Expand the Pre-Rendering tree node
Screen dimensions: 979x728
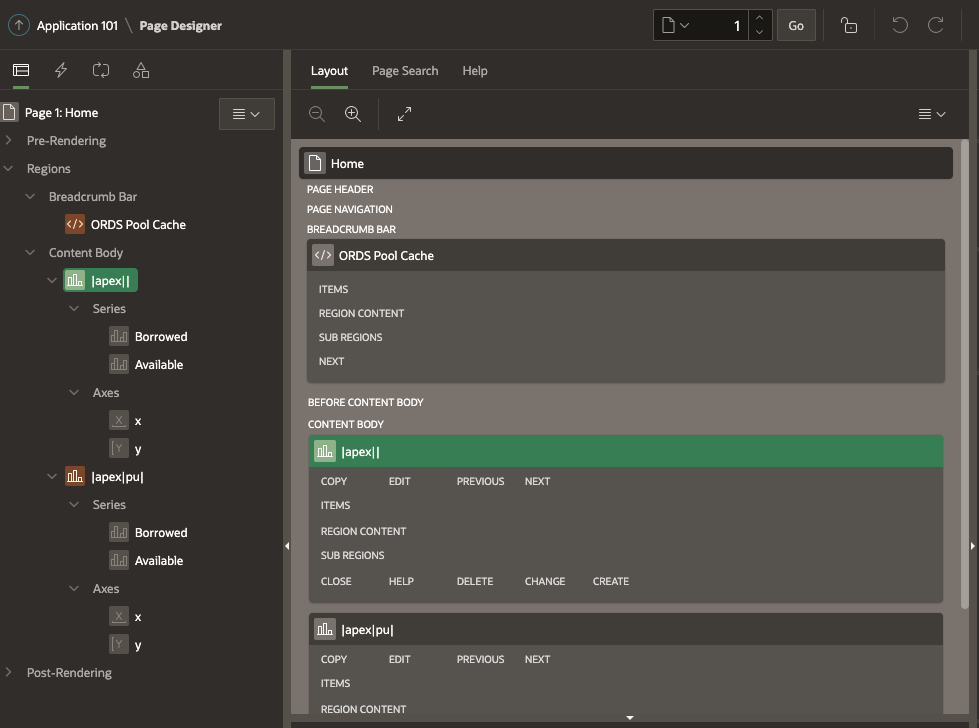[x=9, y=141]
